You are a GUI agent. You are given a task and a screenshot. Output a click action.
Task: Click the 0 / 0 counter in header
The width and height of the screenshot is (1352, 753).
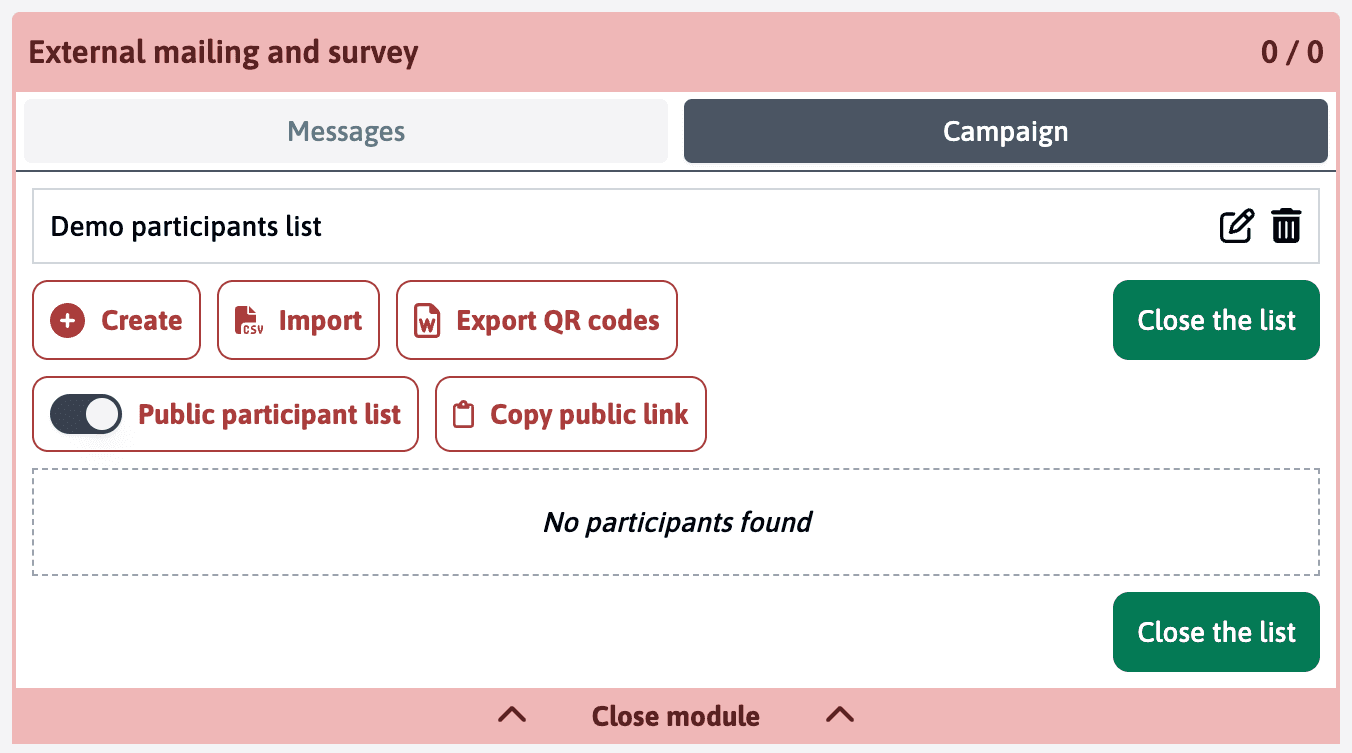click(x=1292, y=52)
